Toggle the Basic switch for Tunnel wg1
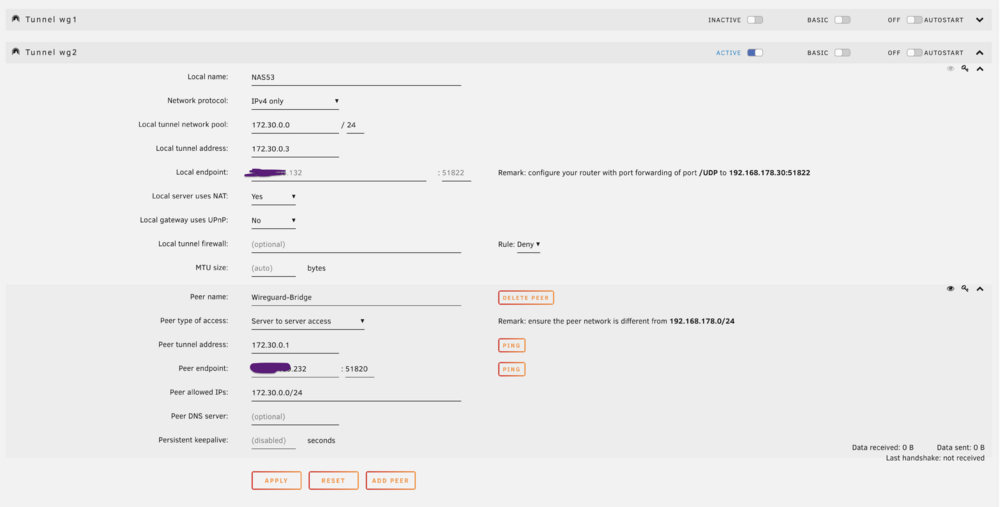Screen dimensions: 1000x507 842,20
